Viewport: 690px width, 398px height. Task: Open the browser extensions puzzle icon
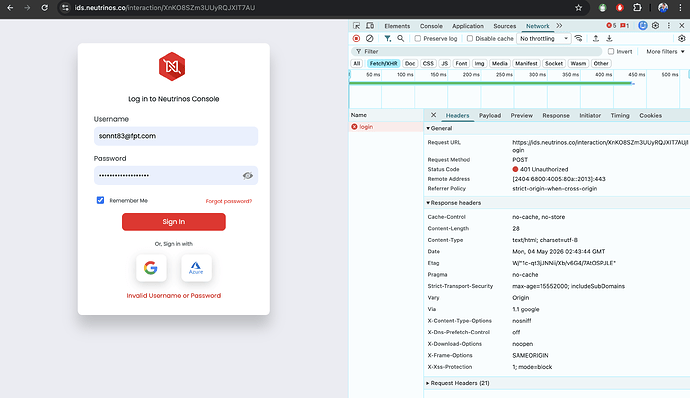pos(637,7)
